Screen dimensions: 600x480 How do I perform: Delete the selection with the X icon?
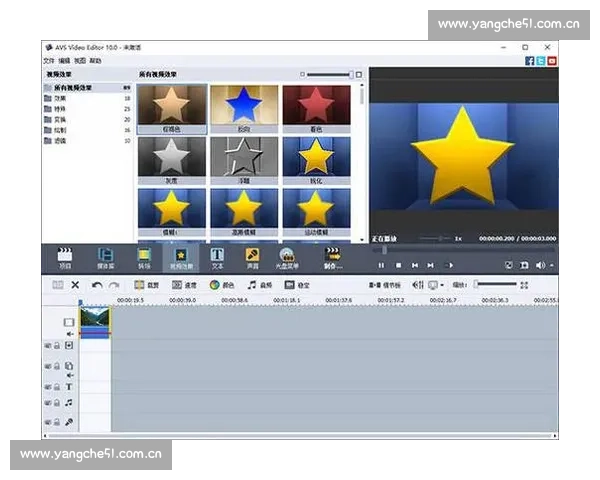75,285
